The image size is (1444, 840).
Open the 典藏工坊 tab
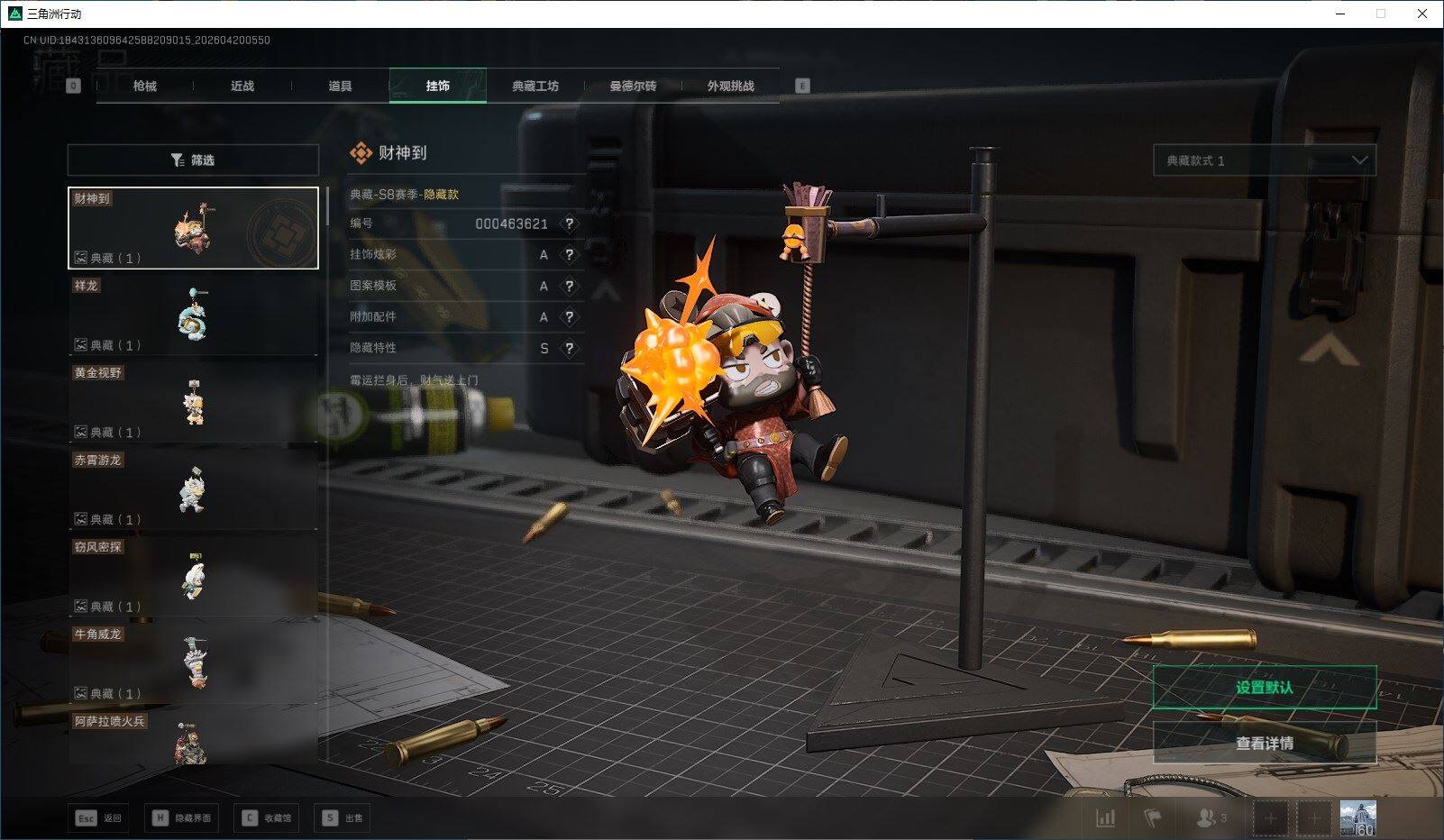tap(535, 86)
